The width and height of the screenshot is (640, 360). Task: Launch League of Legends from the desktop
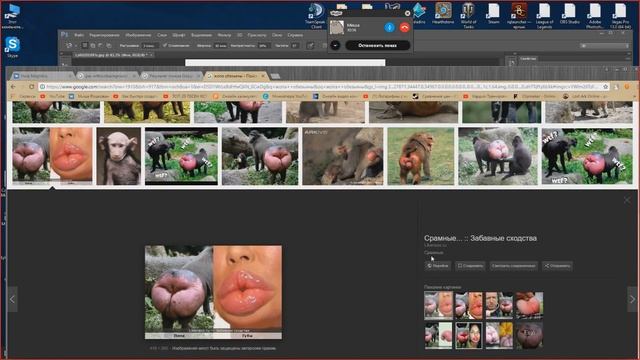[544, 16]
